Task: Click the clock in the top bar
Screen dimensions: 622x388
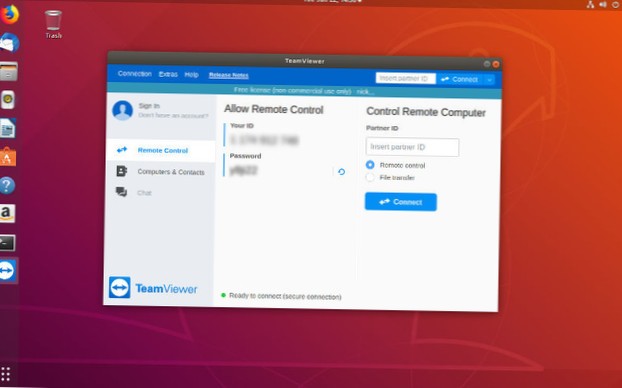Action: (x=332, y=1)
